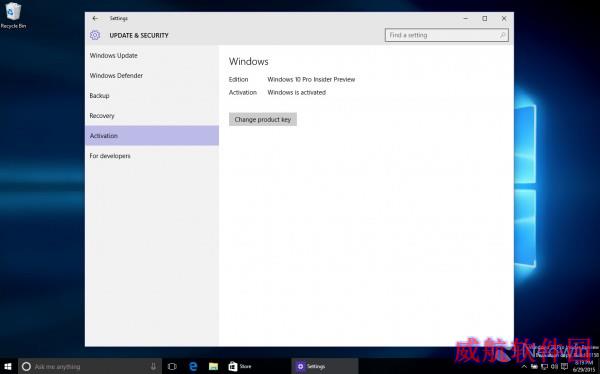The width and height of the screenshot is (600, 374).
Task: Open File Explorer from the taskbar
Action: coord(214,366)
